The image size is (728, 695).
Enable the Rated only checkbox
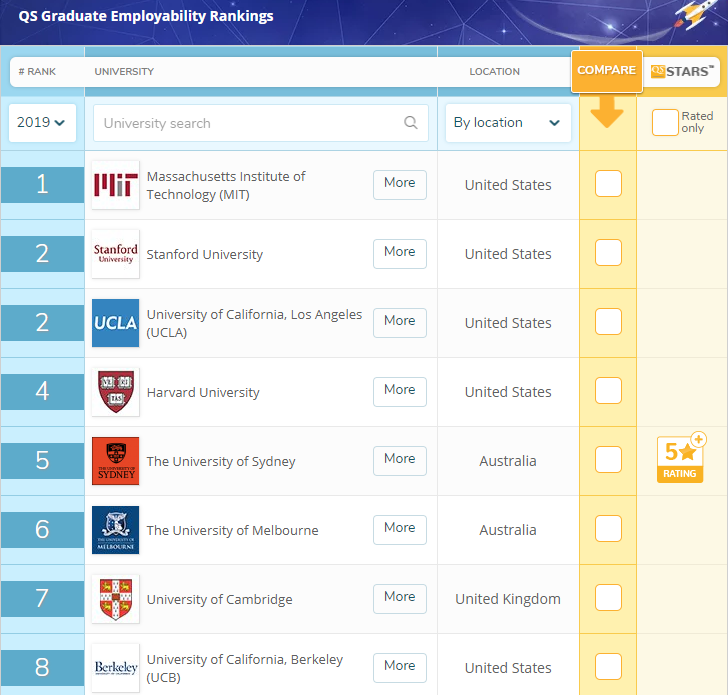pyautogui.click(x=664, y=123)
